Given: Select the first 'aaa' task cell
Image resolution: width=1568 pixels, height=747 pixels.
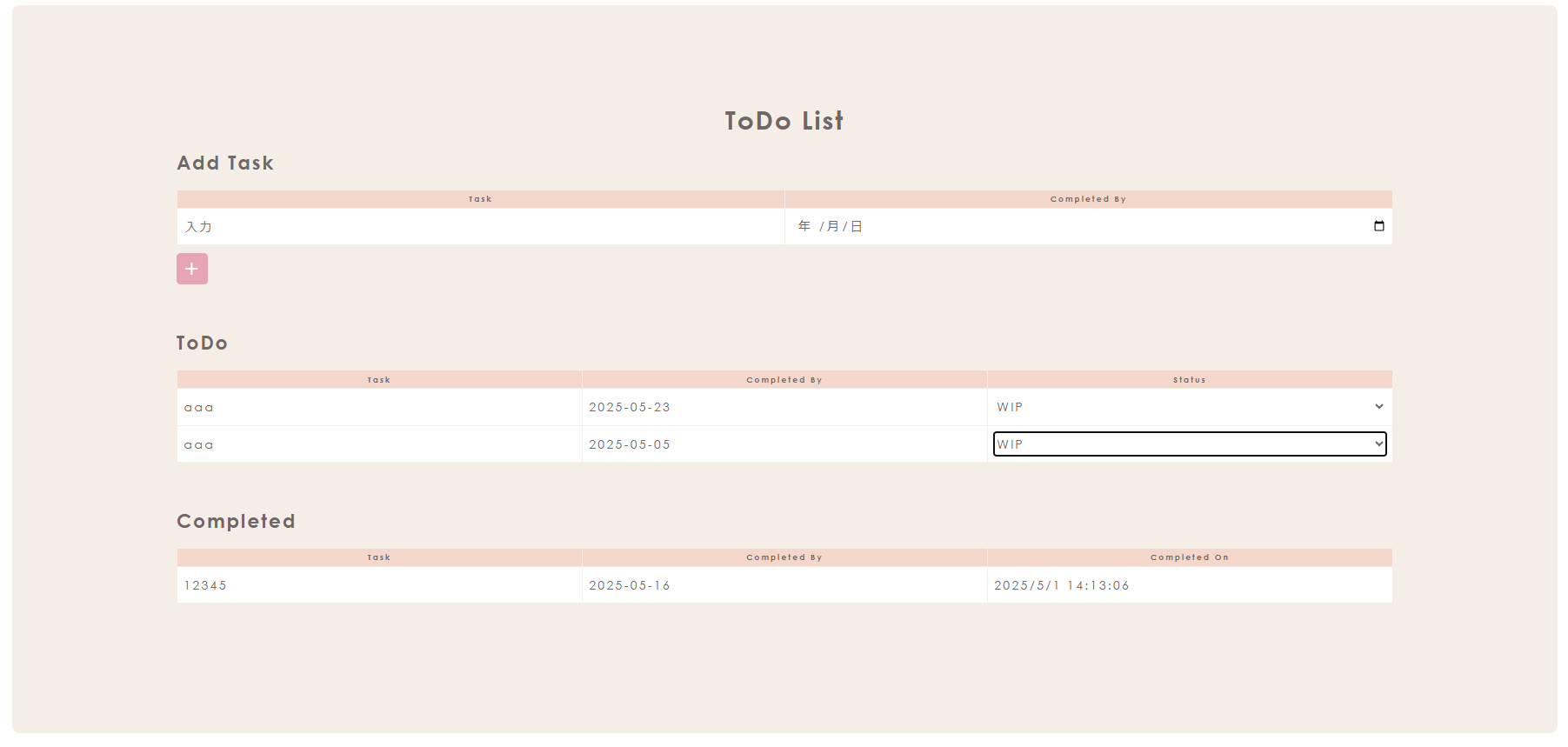Looking at the screenshot, I should pos(379,407).
